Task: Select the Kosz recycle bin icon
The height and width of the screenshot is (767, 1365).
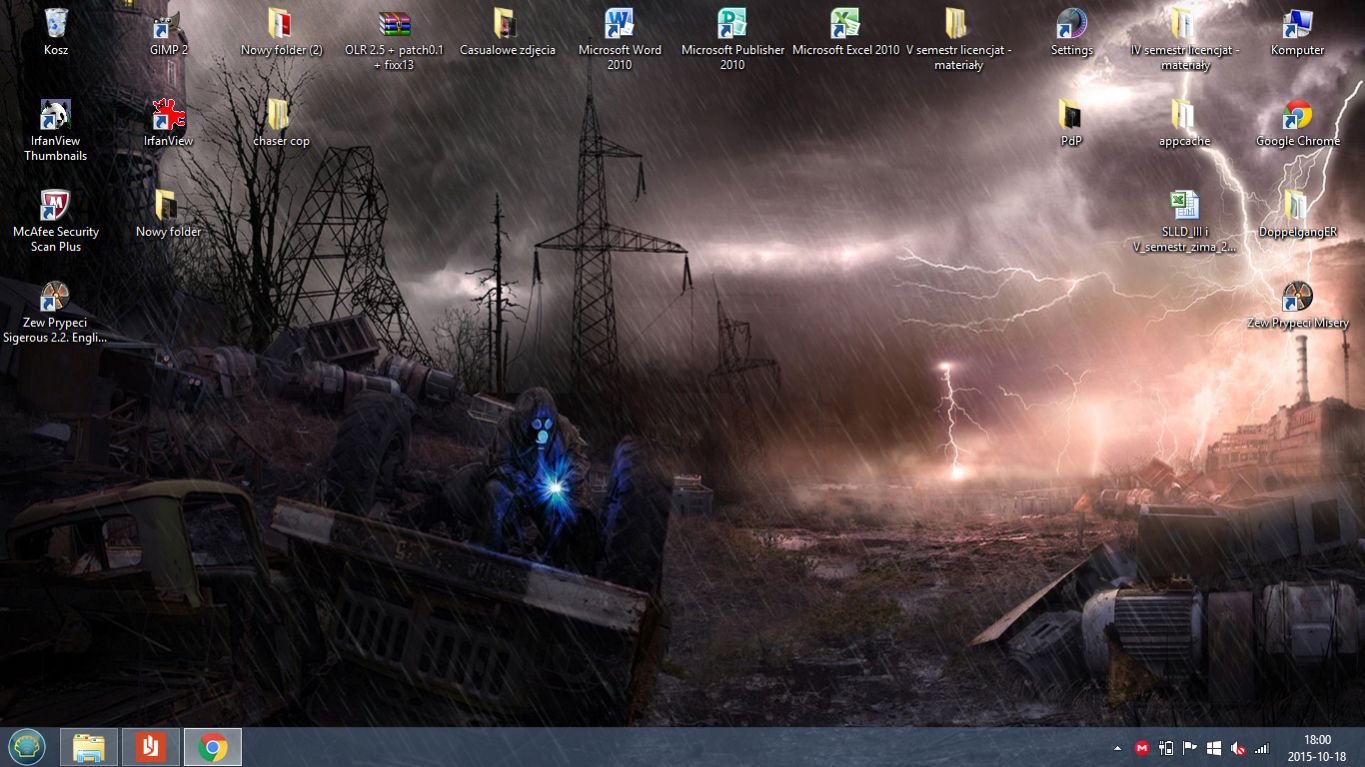Action: [x=56, y=33]
